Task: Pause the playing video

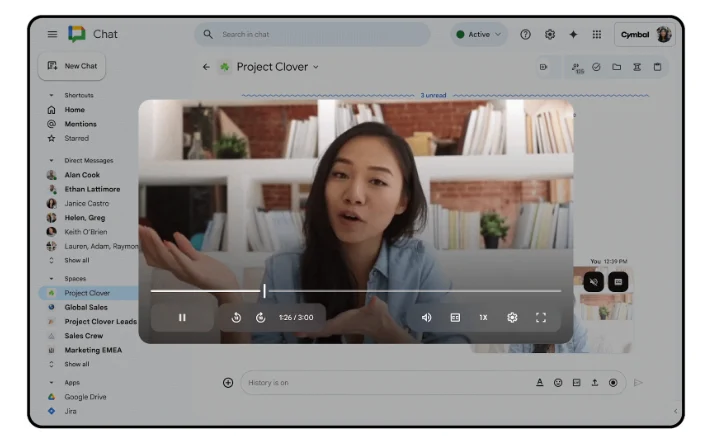Action: pyautogui.click(x=182, y=318)
